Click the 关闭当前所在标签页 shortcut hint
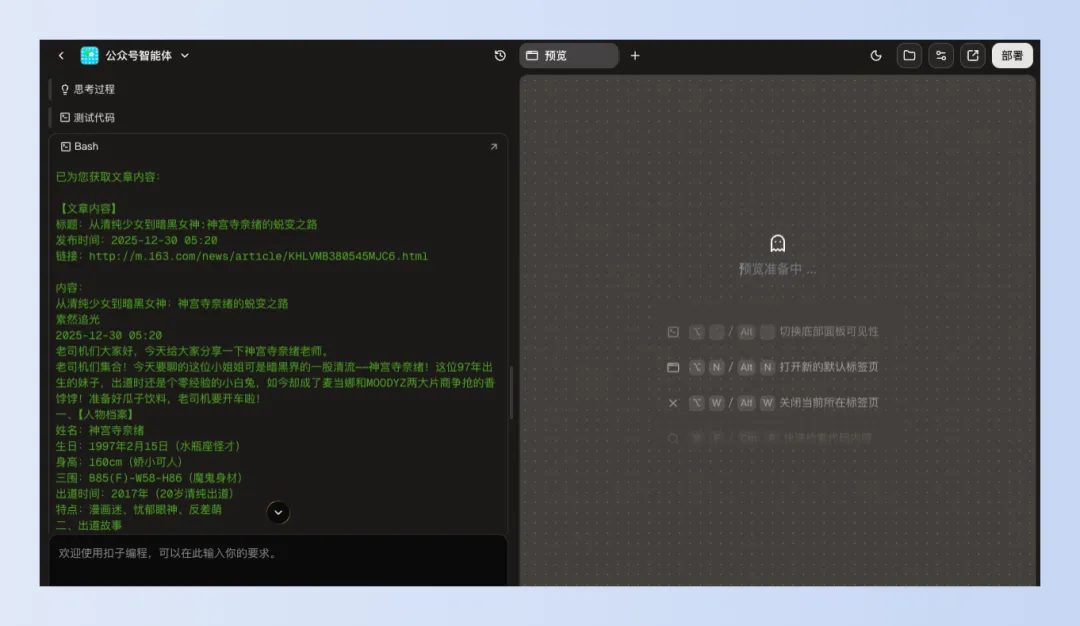Image resolution: width=1080 pixels, height=626 pixels. [829, 403]
